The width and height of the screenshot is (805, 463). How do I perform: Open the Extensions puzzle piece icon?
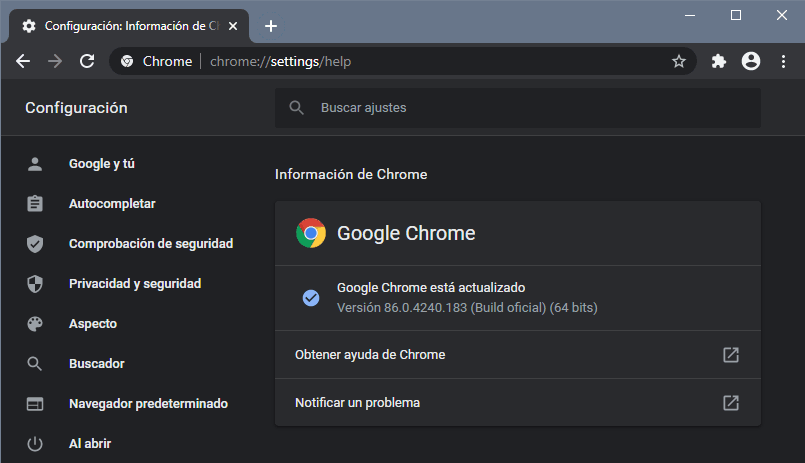coord(719,62)
